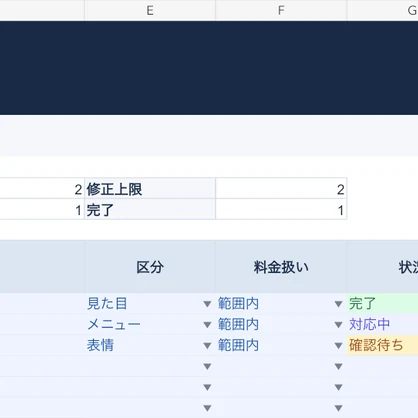Viewport: 418px width, 418px height.
Task: Click the 料金扱い header cell
Action: (x=281, y=267)
